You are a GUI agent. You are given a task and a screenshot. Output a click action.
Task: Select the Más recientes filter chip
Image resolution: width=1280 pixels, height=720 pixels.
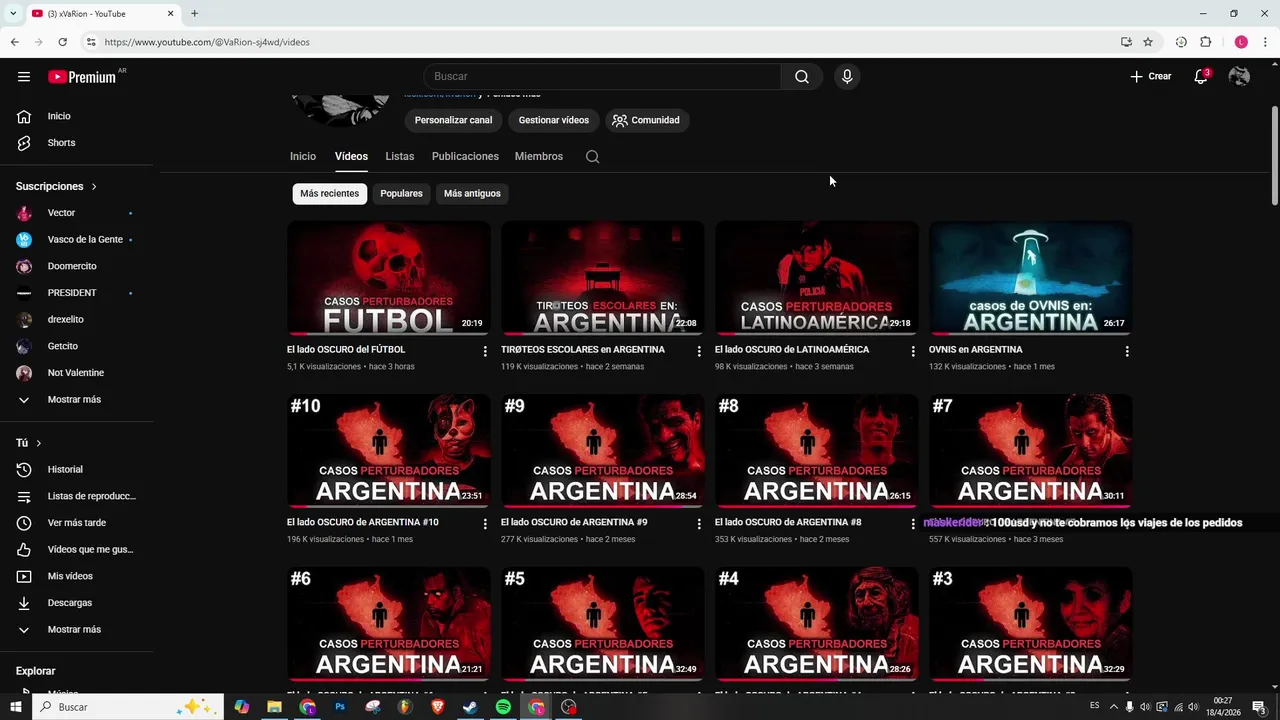tap(329, 193)
